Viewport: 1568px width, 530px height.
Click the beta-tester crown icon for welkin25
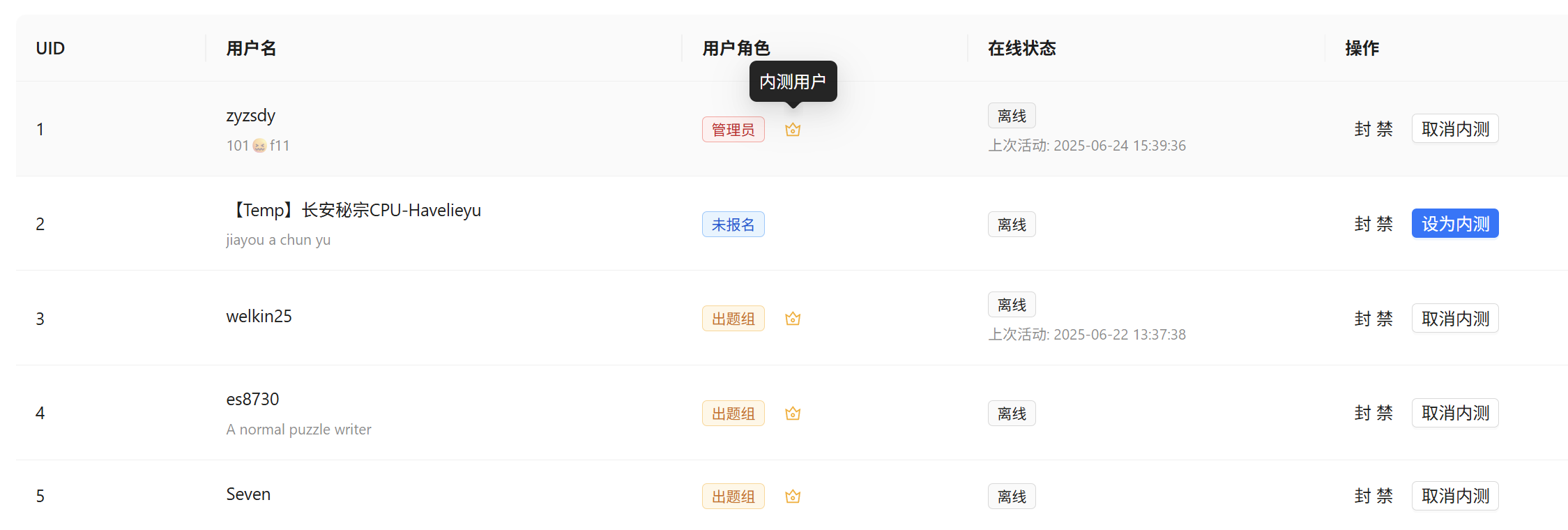coord(793,319)
